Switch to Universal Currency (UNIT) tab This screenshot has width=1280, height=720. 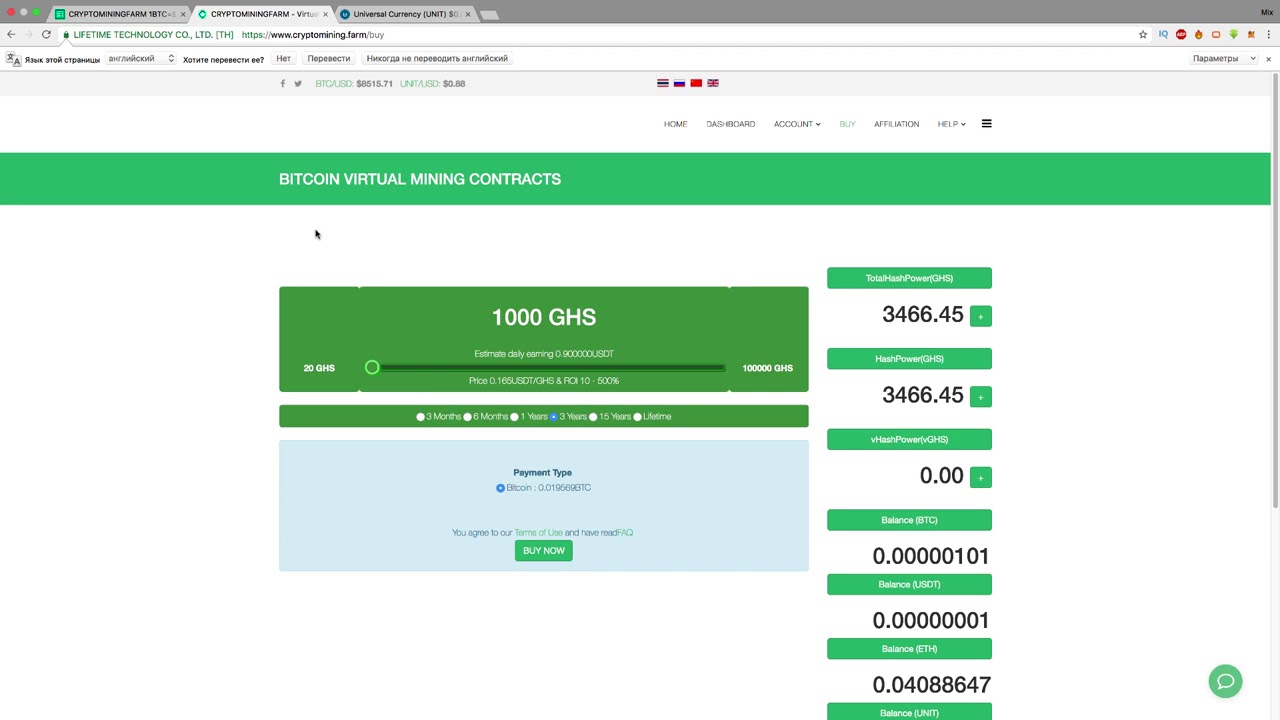404,14
